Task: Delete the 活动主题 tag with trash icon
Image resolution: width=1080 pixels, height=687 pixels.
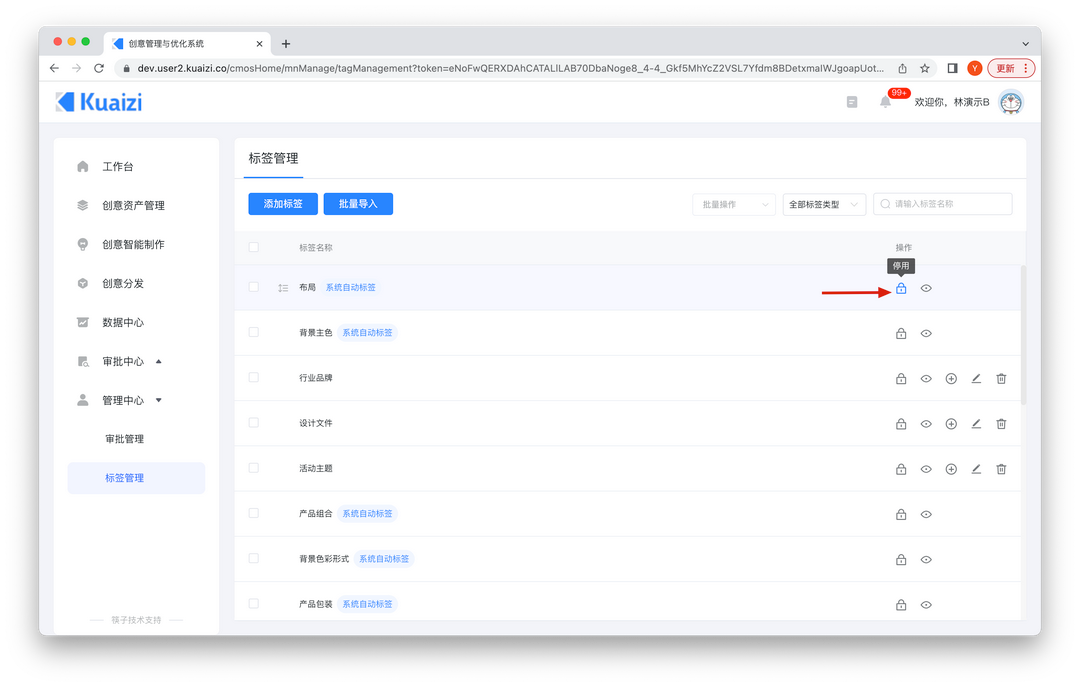Action: click(1001, 469)
